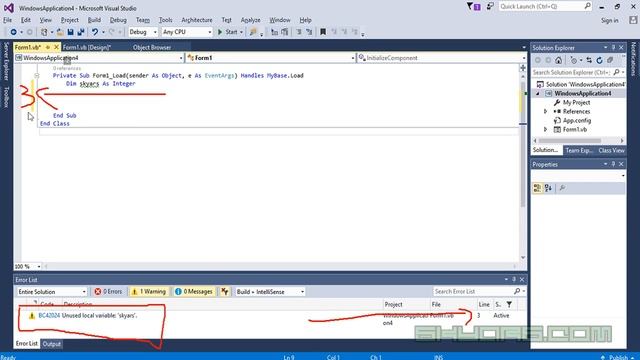Click the Pending Changes Filter icon
Image resolution: width=640 pixels, height=360 pixels.
coord(574,60)
